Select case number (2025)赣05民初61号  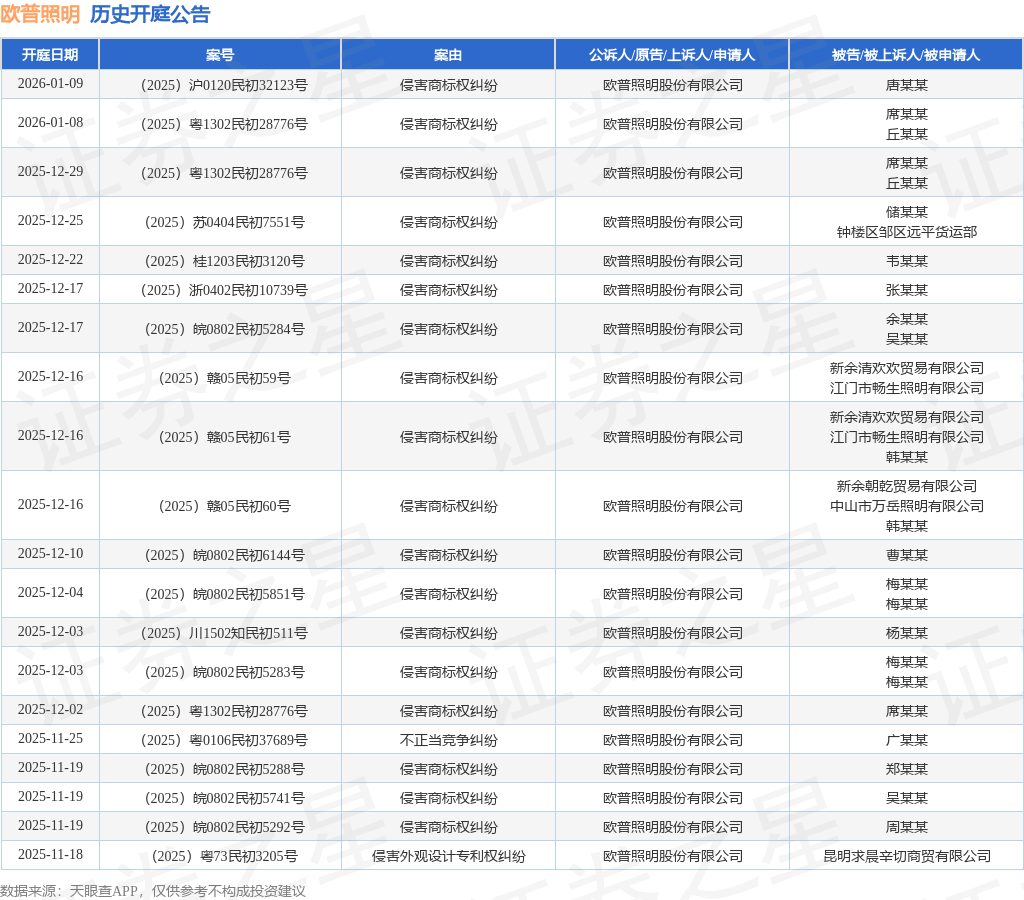pos(224,437)
